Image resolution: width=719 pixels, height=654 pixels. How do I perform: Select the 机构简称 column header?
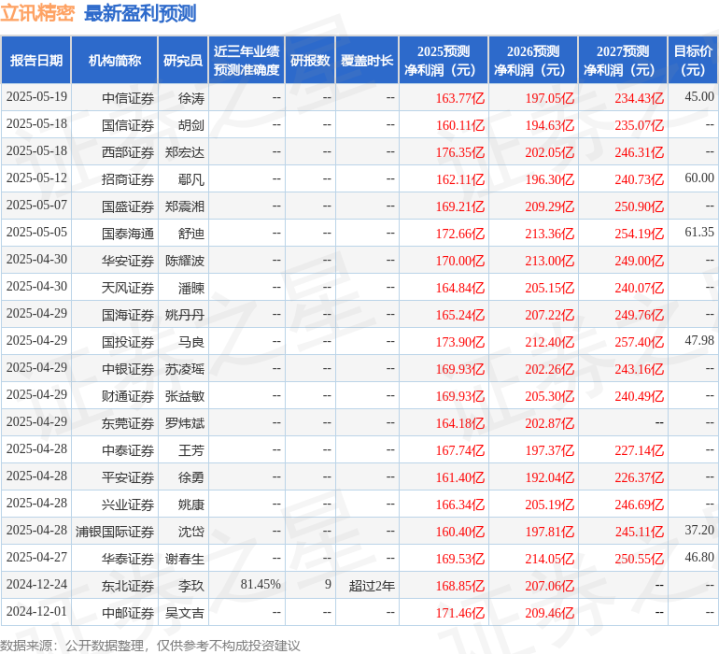115,60
